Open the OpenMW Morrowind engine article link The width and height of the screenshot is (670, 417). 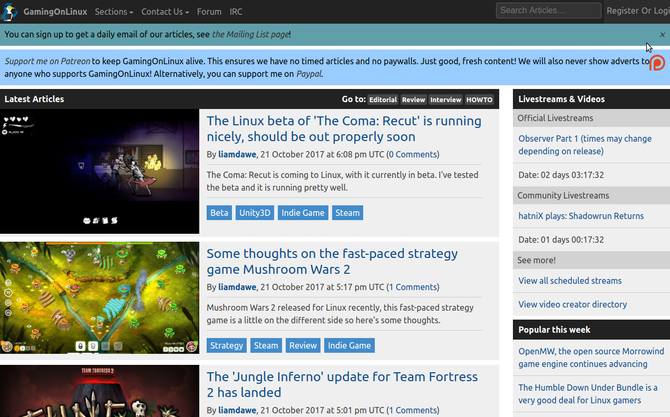point(591,358)
